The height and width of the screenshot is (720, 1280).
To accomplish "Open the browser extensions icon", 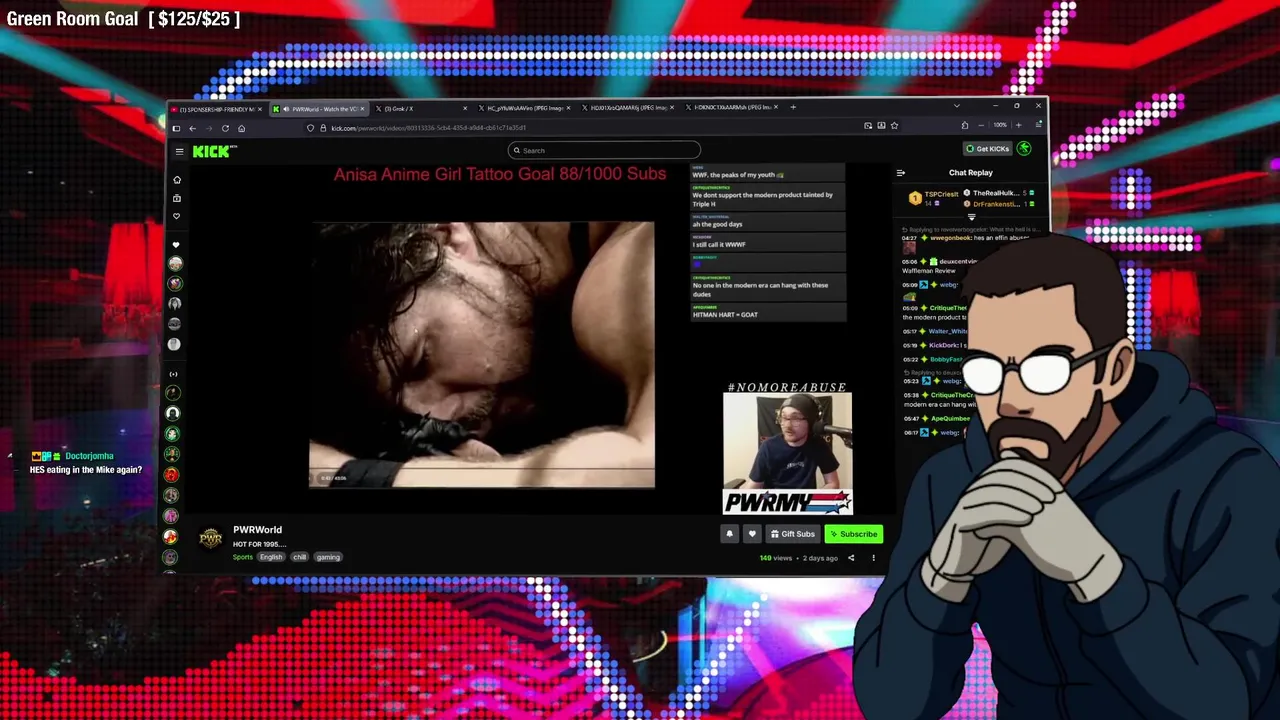I will pos(965,125).
